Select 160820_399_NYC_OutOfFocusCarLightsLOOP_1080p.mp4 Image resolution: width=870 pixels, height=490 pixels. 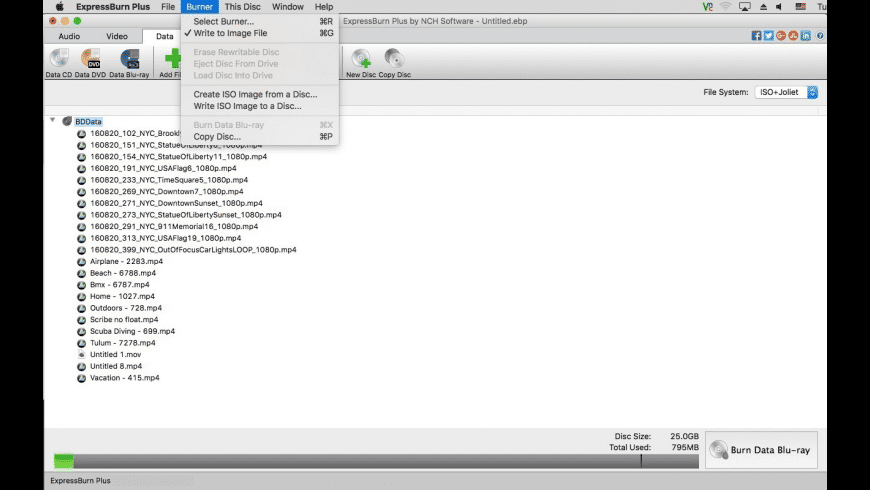click(193, 250)
